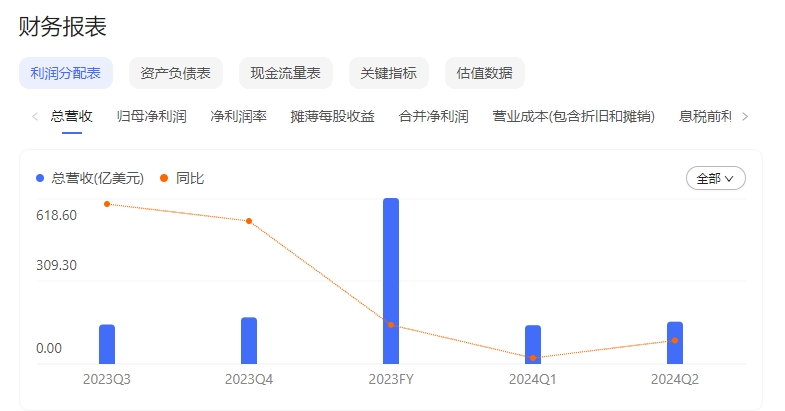785x411 pixels.
Task: Toggle the 总营收(亿美元) blue legend series
Action: coord(90,178)
